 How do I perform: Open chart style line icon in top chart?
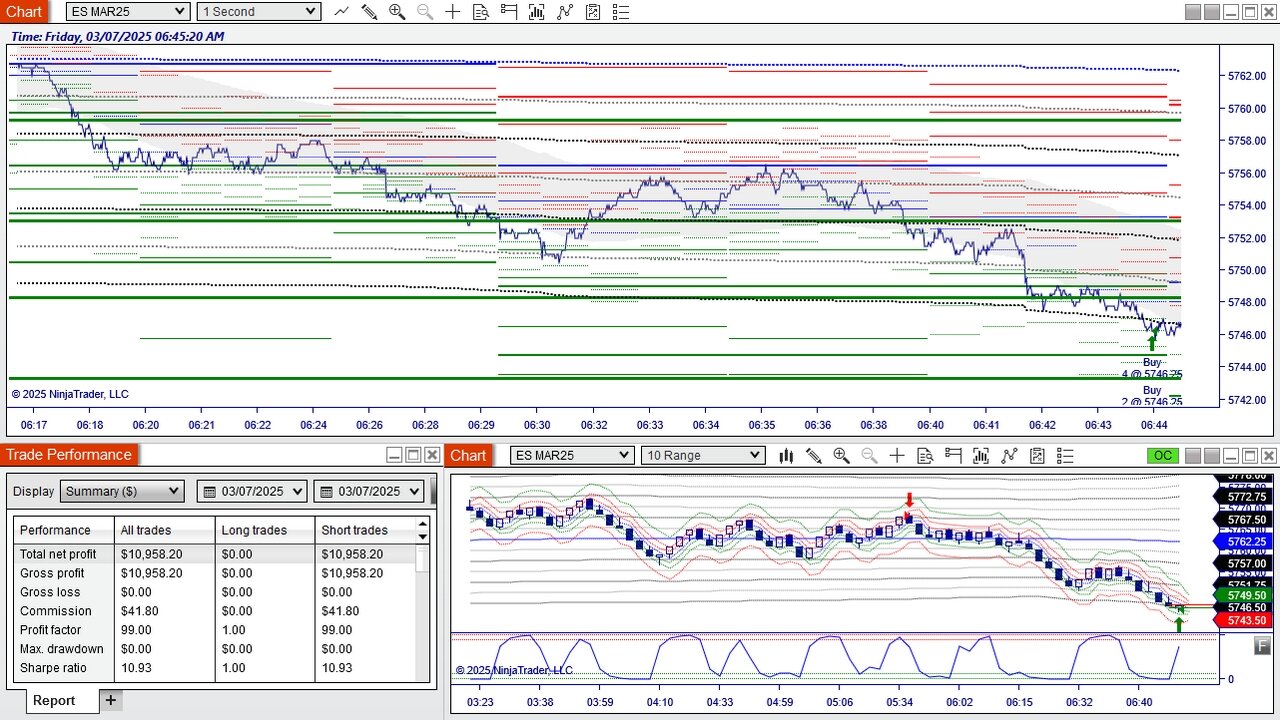point(342,12)
